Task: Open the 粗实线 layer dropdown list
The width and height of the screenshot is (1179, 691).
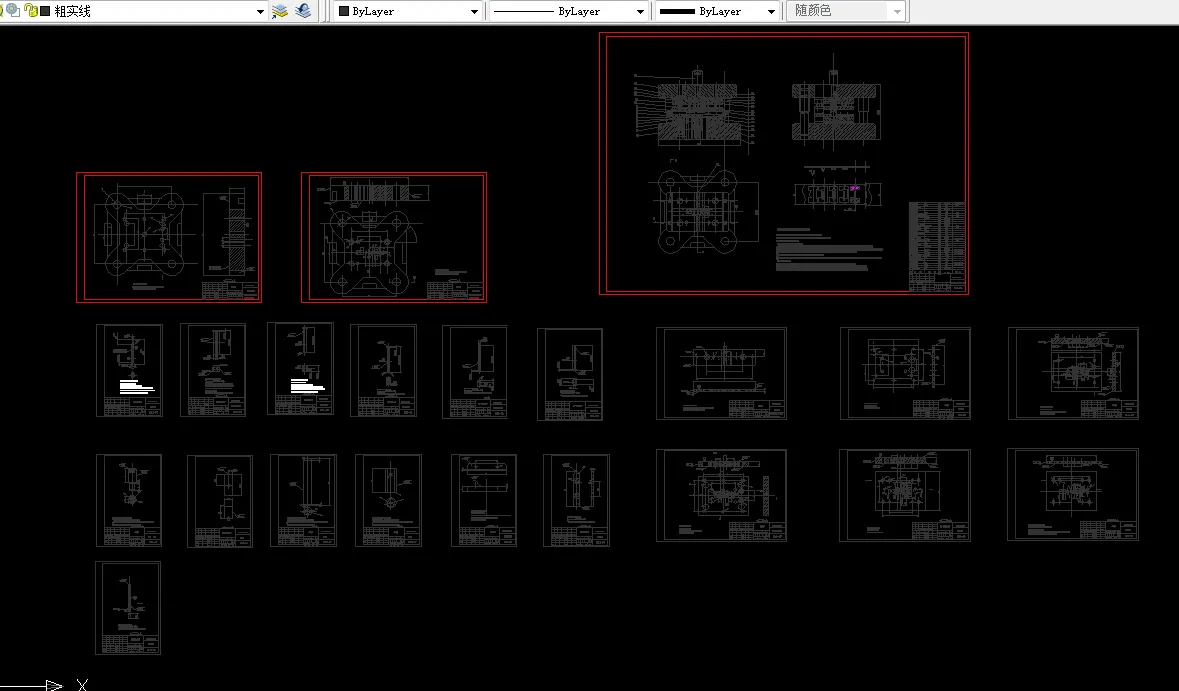Action: coord(260,11)
